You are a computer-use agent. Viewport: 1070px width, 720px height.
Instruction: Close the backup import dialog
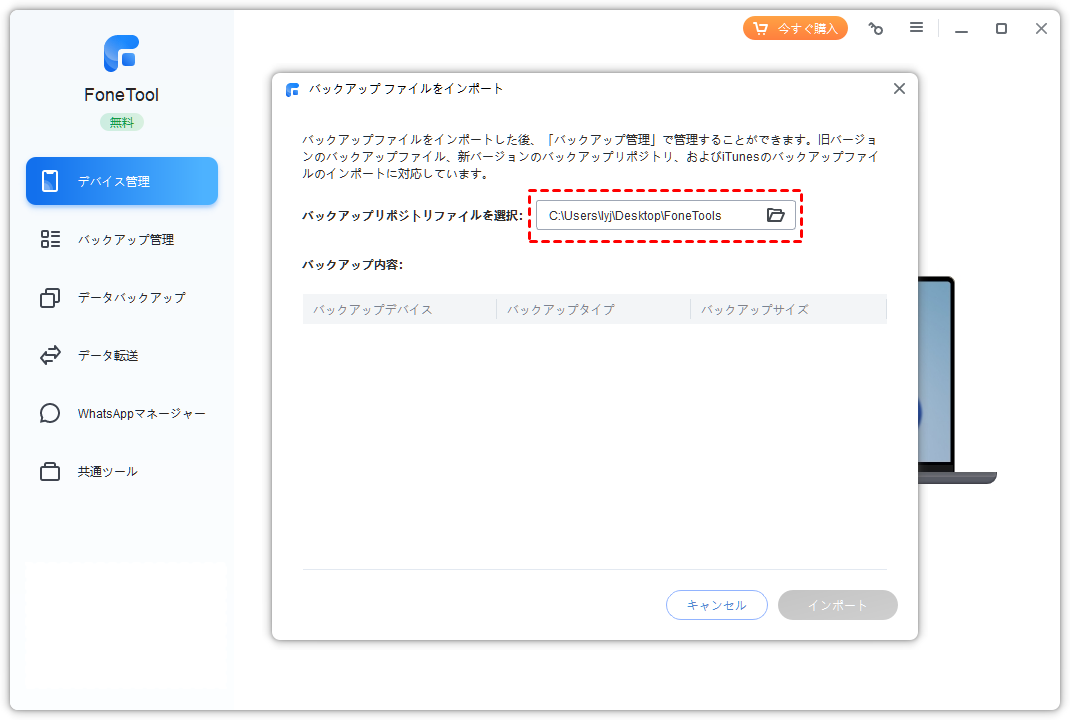point(899,89)
